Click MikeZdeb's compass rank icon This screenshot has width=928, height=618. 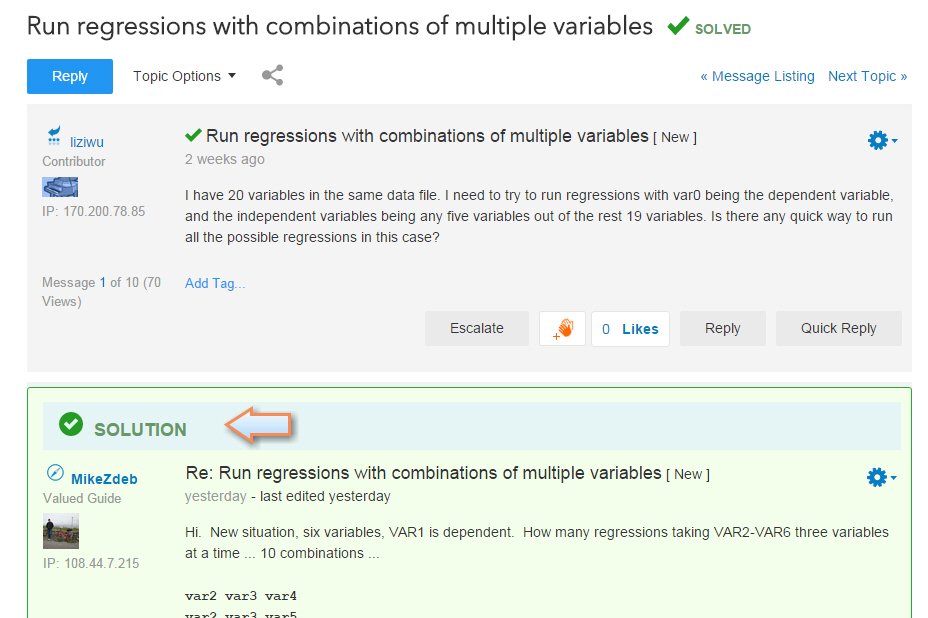[x=55, y=473]
